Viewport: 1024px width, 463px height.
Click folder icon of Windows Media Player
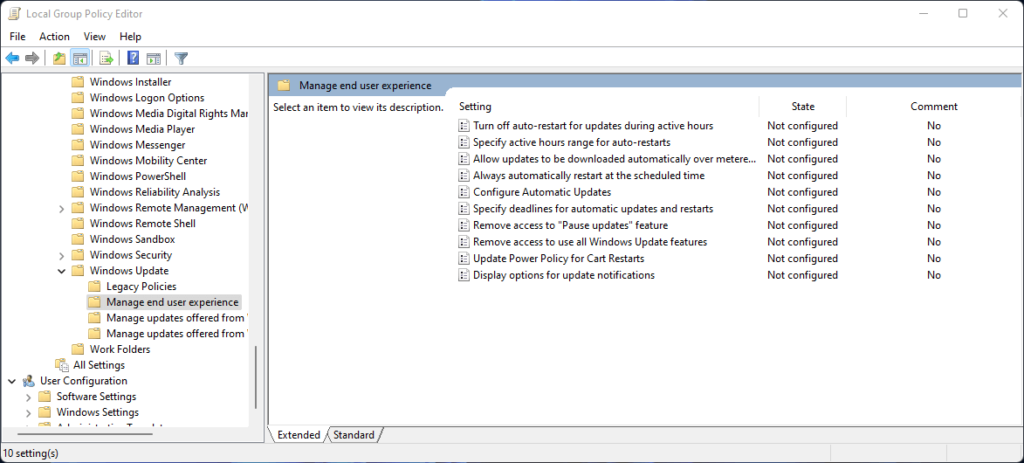tap(78, 129)
